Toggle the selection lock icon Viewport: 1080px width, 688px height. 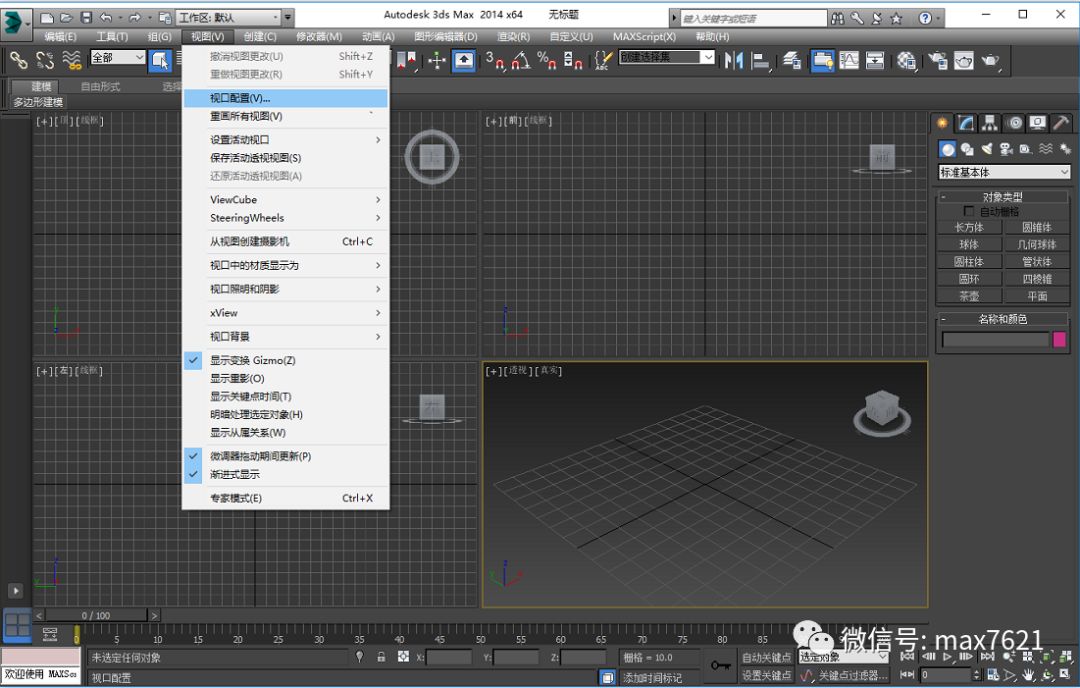point(381,657)
